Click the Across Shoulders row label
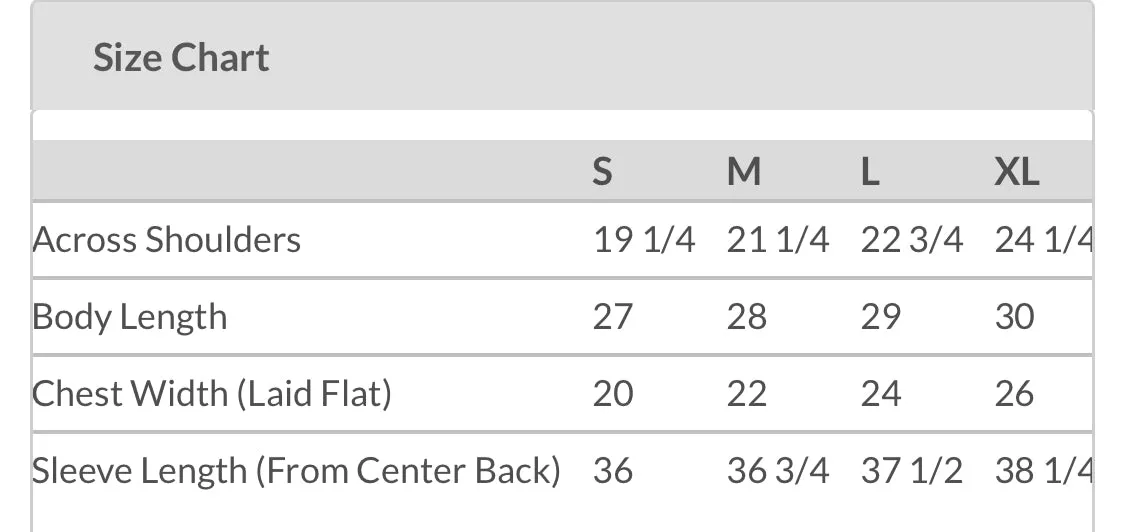Image resolution: width=1125 pixels, height=532 pixels. (167, 240)
